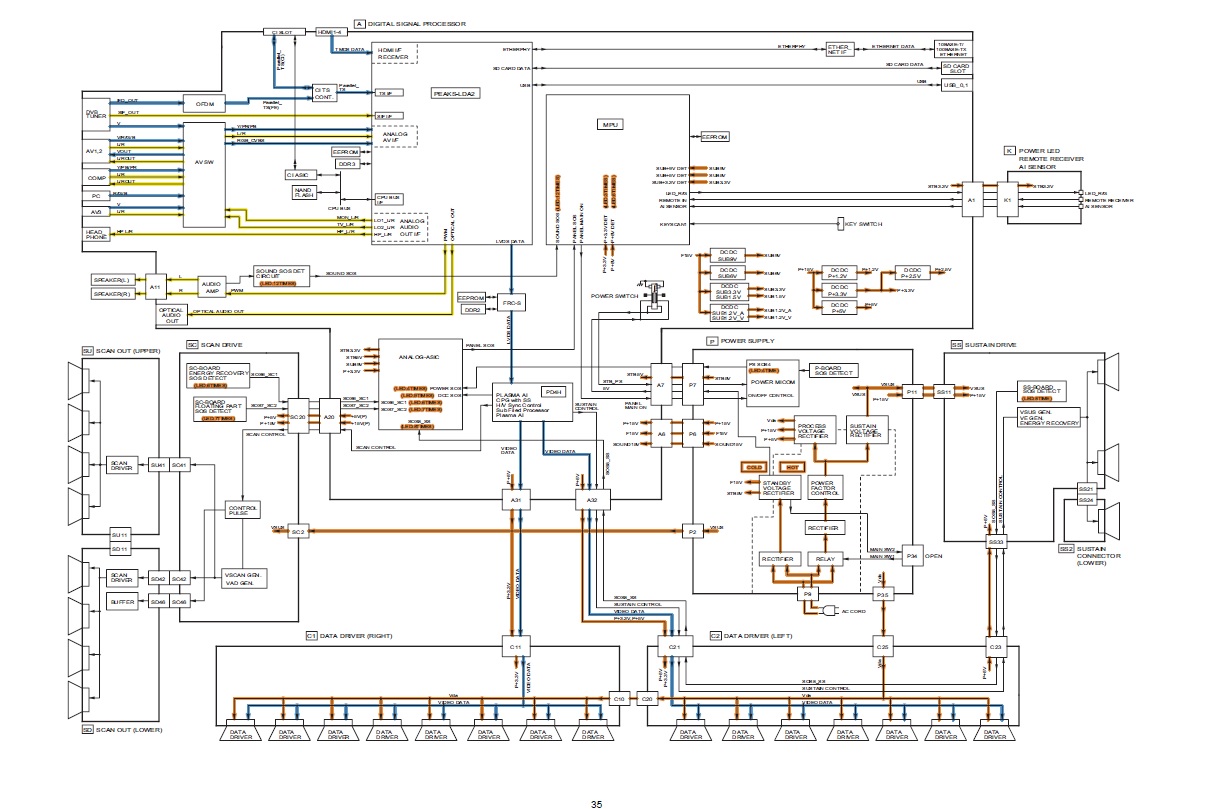Image resolution: width=1205 pixels, height=809 pixels.
Task: Select the RELAY block
Action: (x=825, y=561)
